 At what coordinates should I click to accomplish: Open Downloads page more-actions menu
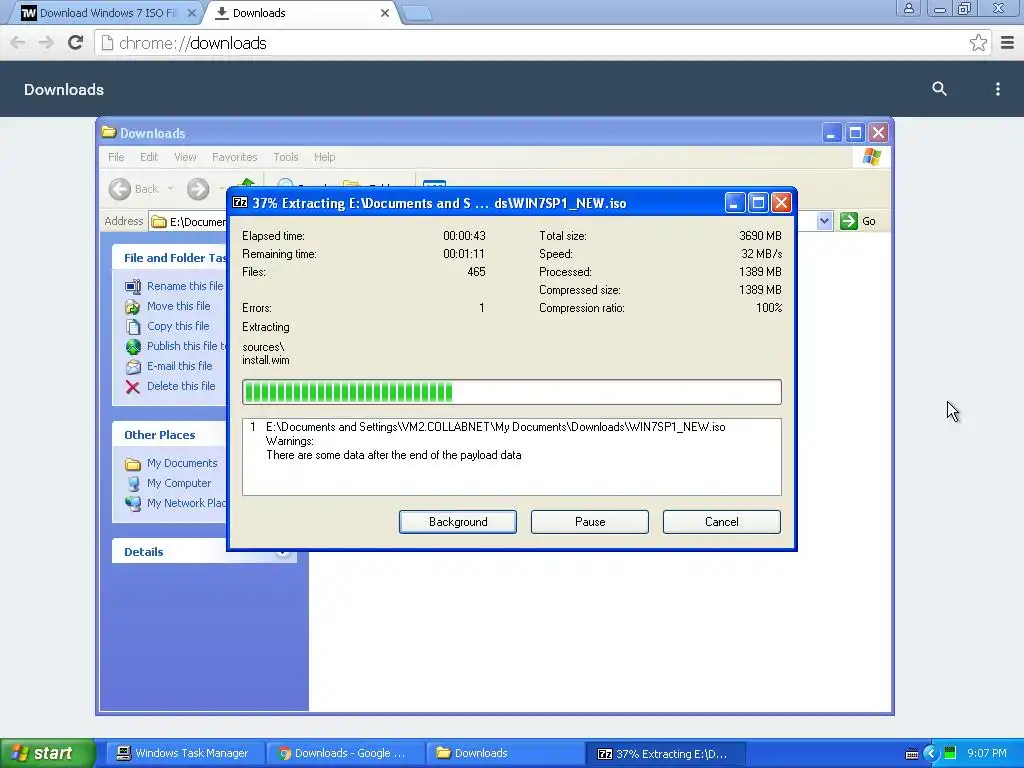click(x=997, y=89)
